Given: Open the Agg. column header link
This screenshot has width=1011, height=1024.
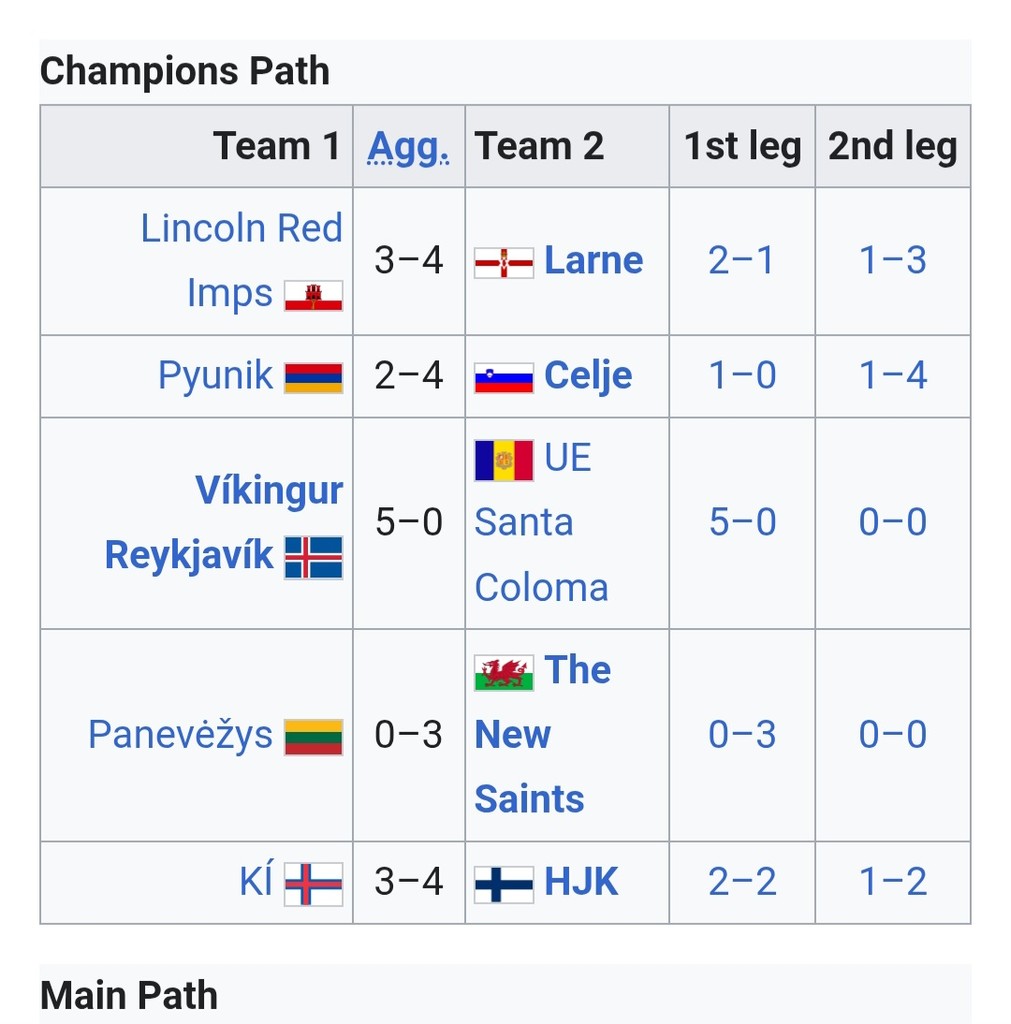Looking at the screenshot, I should click(x=408, y=146).
